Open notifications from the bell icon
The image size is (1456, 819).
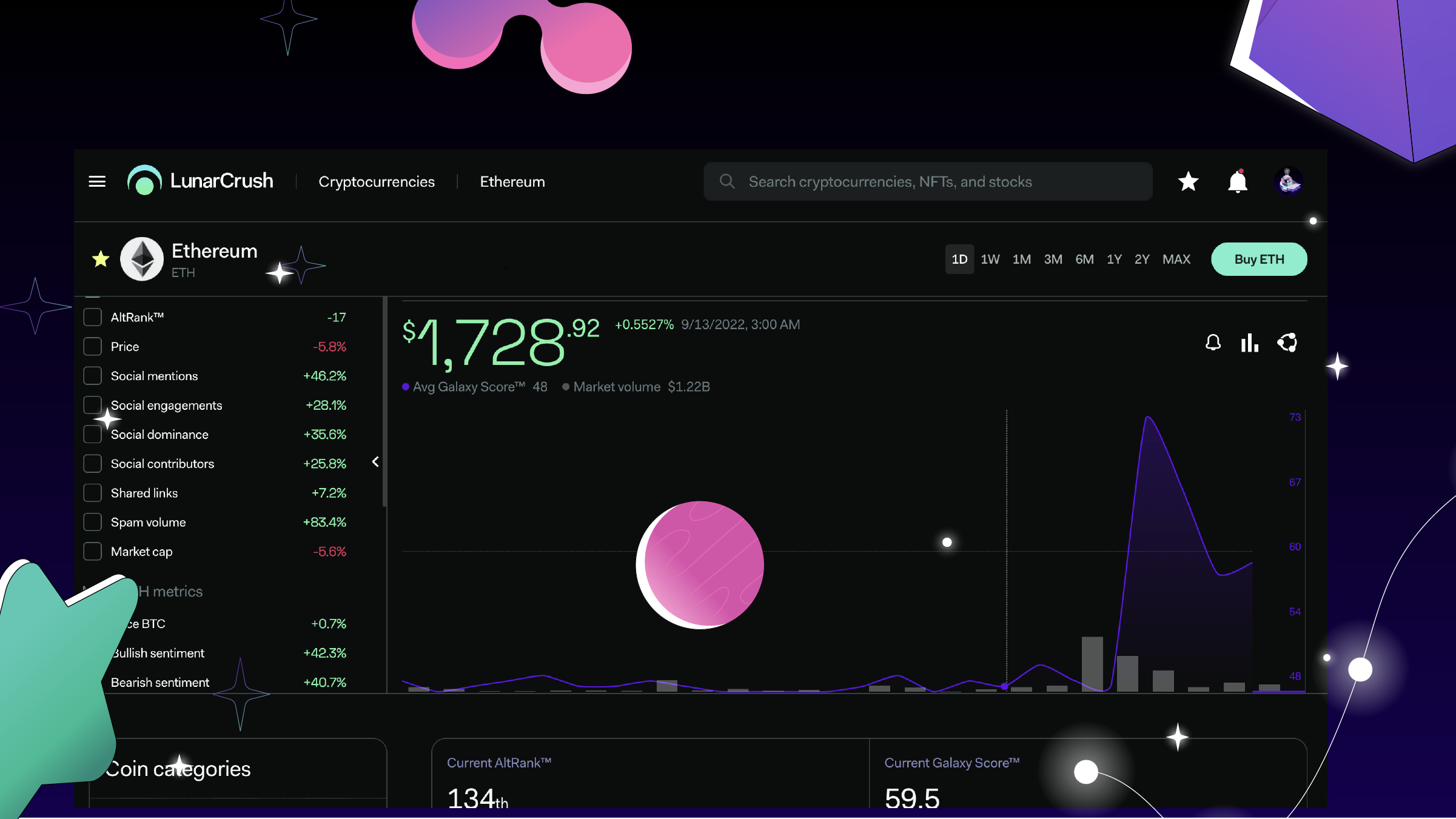[x=1237, y=181]
